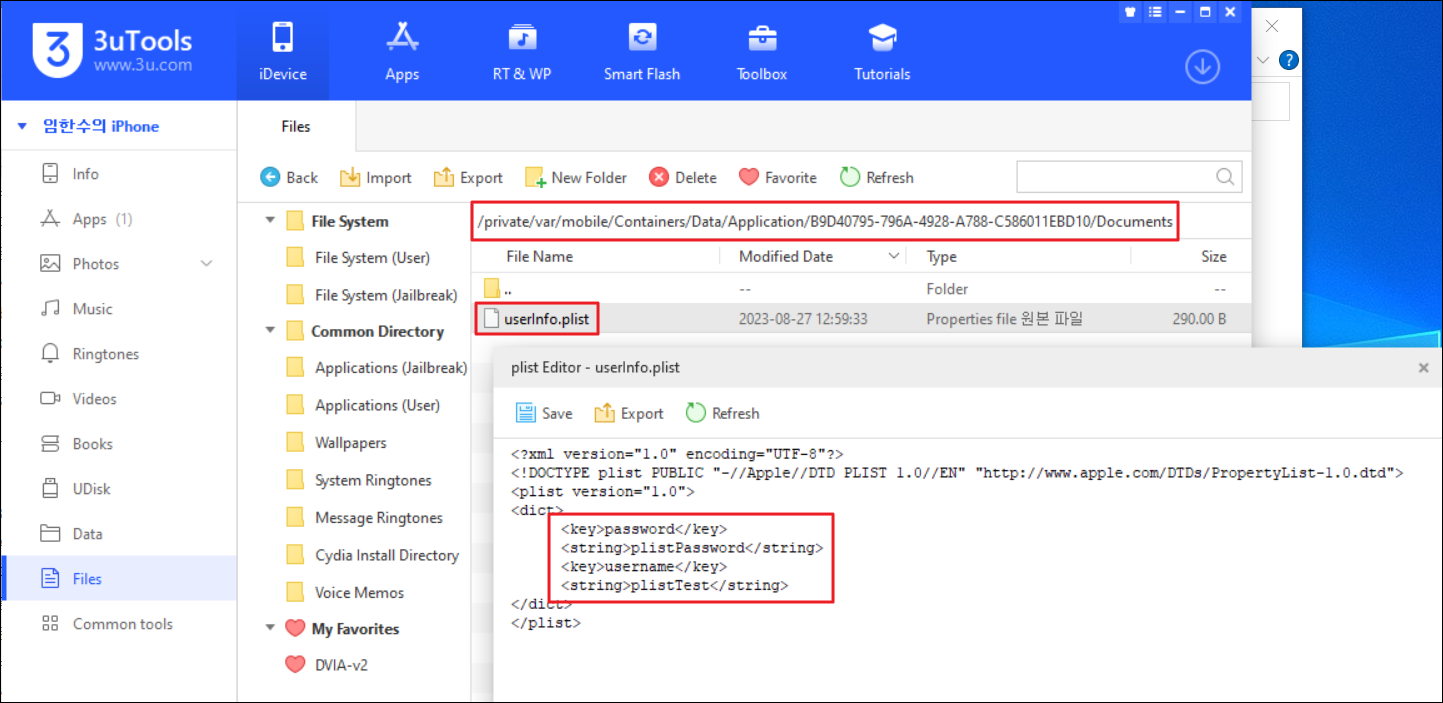The width and height of the screenshot is (1443, 703).
Task: Collapse the File System tree group
Action: tap(270, 221)
